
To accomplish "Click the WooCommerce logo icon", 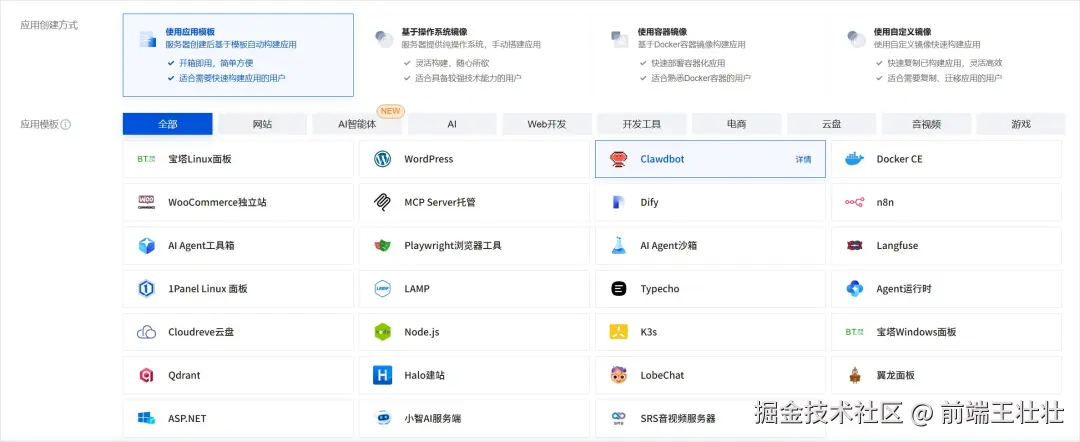I will tap(146, 202).
